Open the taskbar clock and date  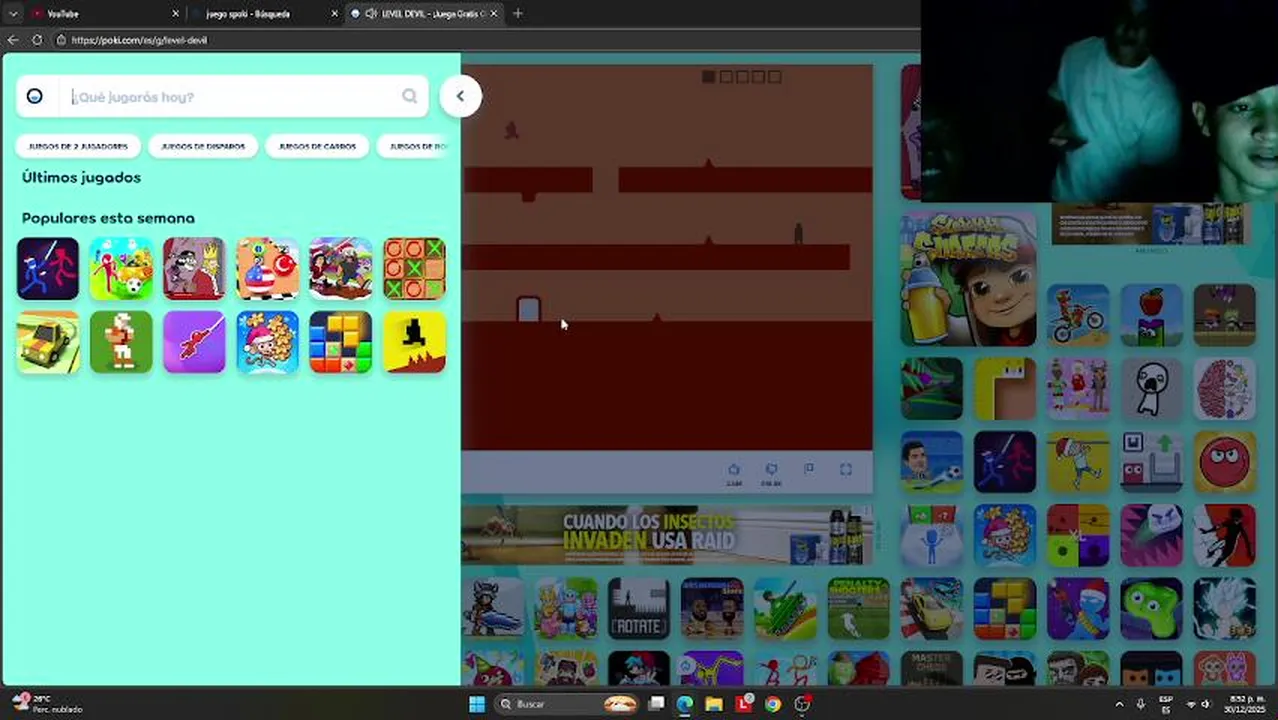1243,704
